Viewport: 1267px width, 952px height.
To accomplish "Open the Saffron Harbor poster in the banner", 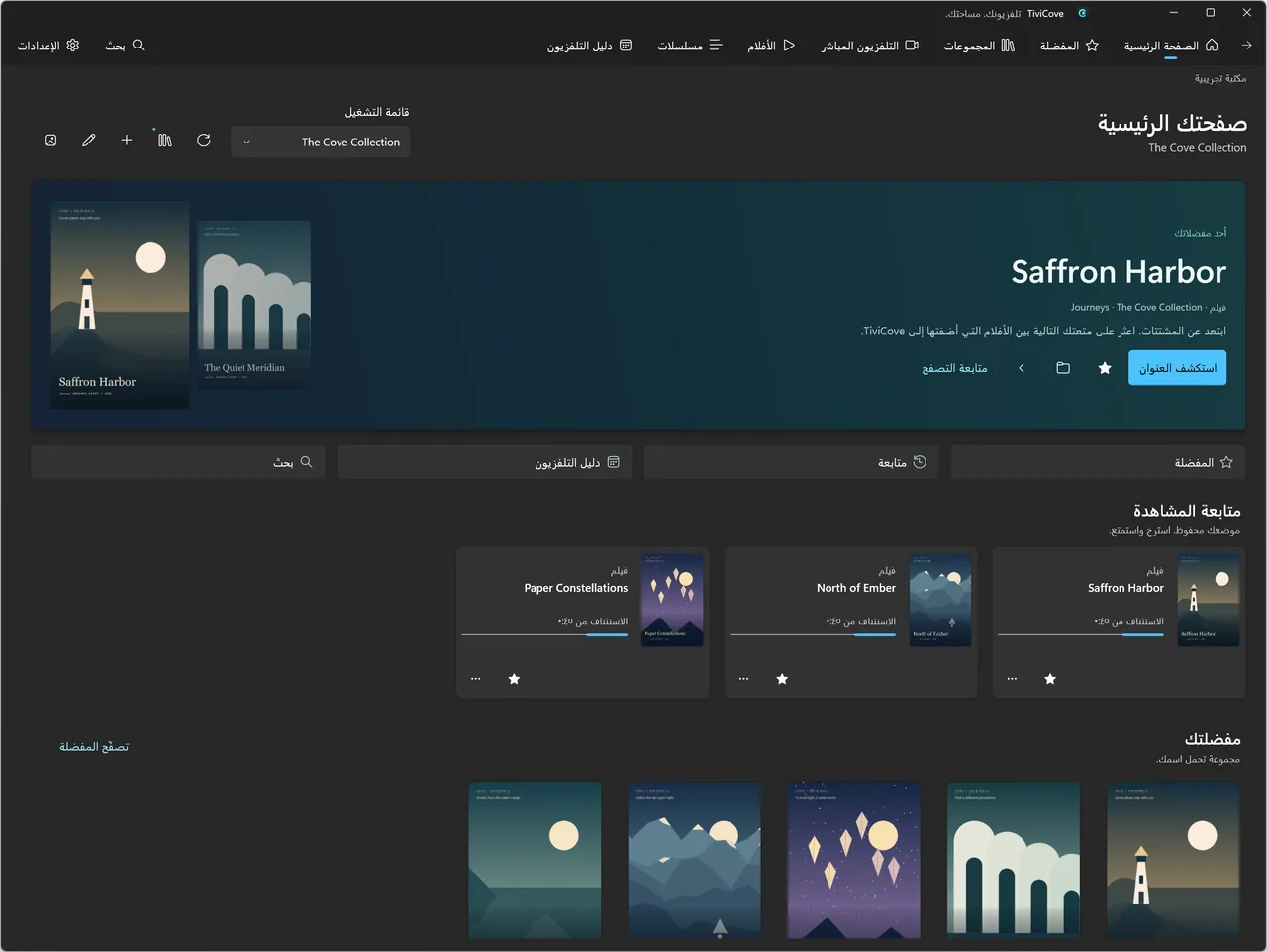I will tap(120, 305).
